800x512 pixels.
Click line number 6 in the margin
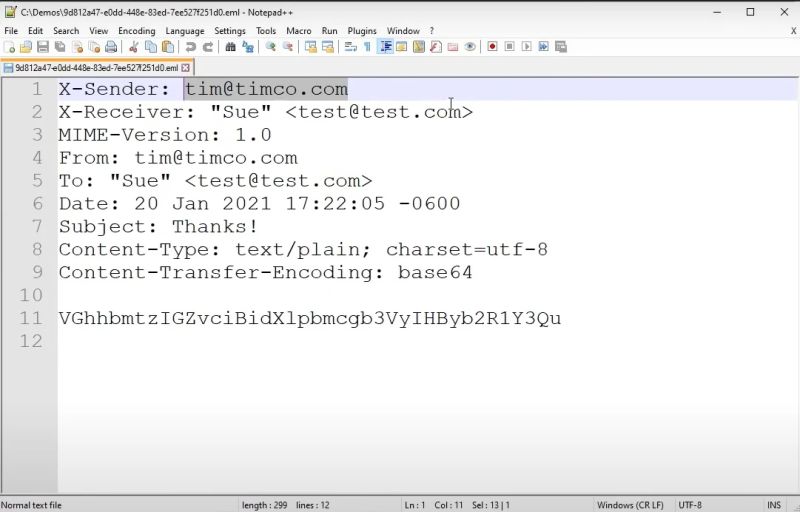click(x=37, y=203)
